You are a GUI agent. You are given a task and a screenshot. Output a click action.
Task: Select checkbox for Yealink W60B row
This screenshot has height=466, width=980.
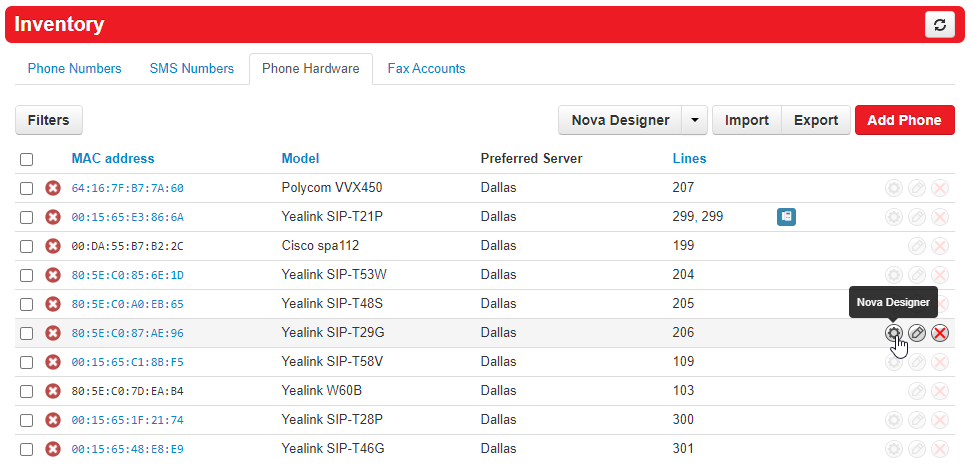click(x=27, y=391)
